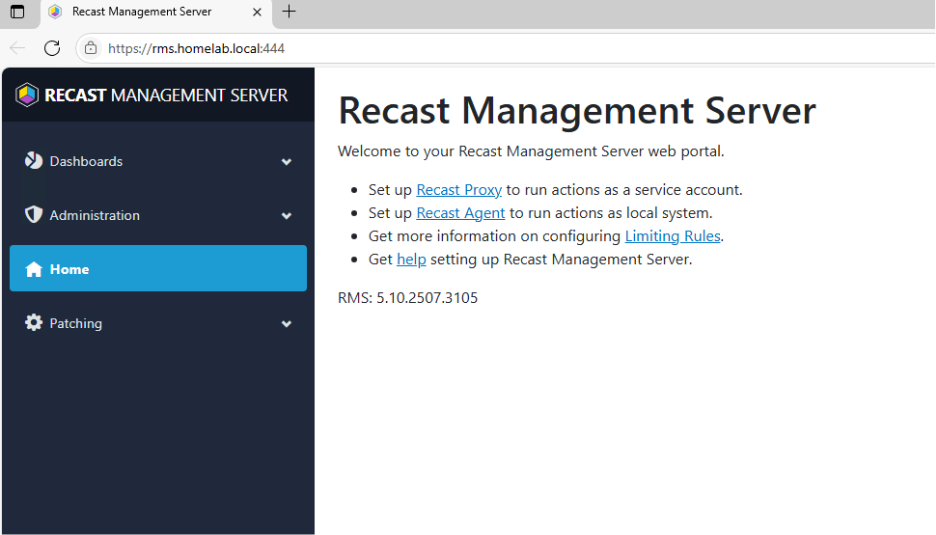Click the Administration shield icon
The image size is (936, 535).
(33, 214)
